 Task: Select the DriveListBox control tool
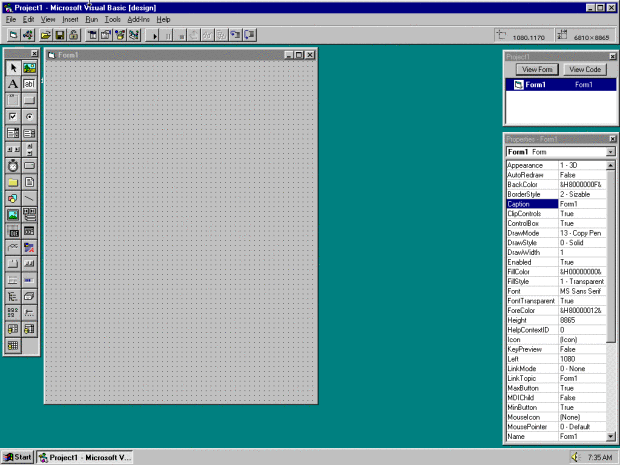tap(29, 165)
